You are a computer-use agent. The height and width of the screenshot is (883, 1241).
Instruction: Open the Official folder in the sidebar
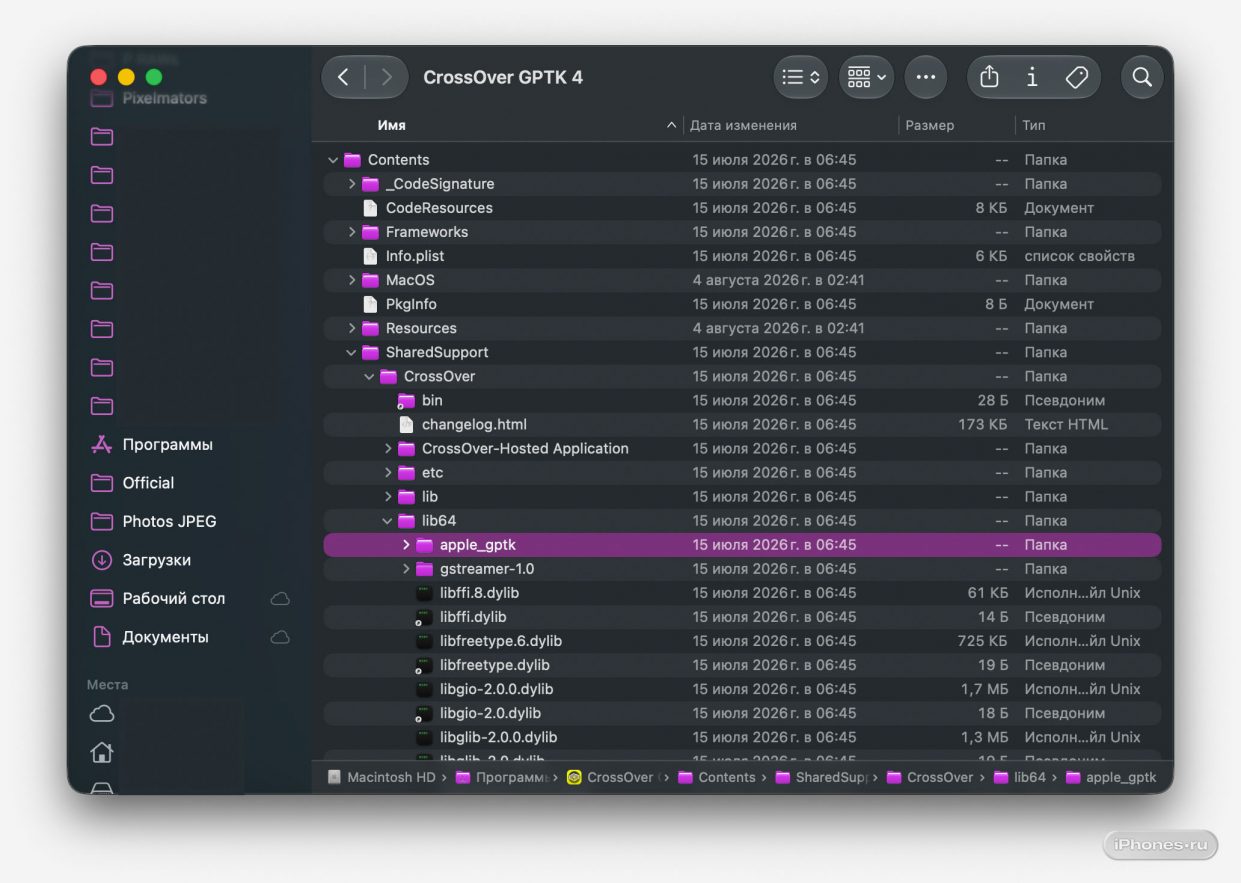(148, 483)
